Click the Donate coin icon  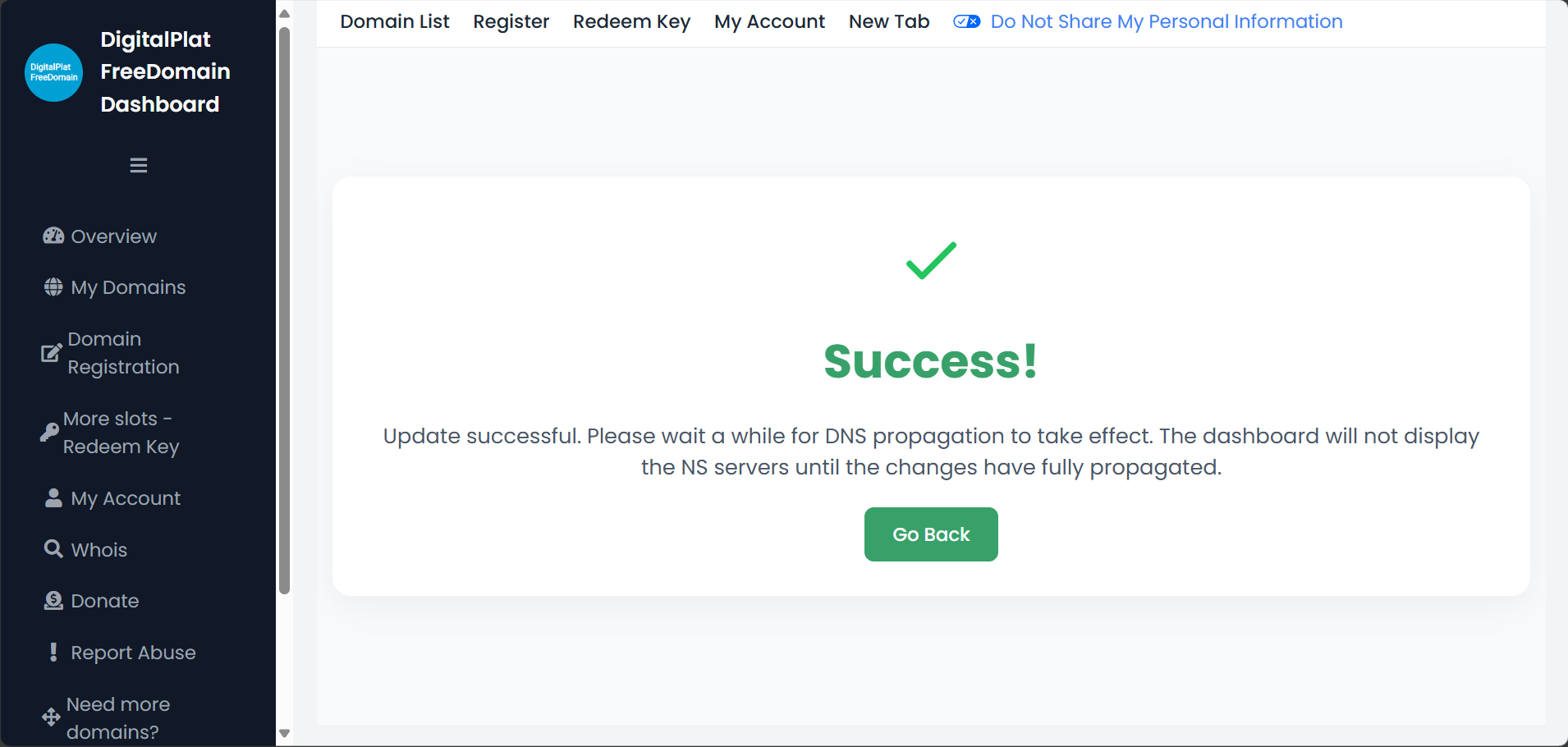53,601
